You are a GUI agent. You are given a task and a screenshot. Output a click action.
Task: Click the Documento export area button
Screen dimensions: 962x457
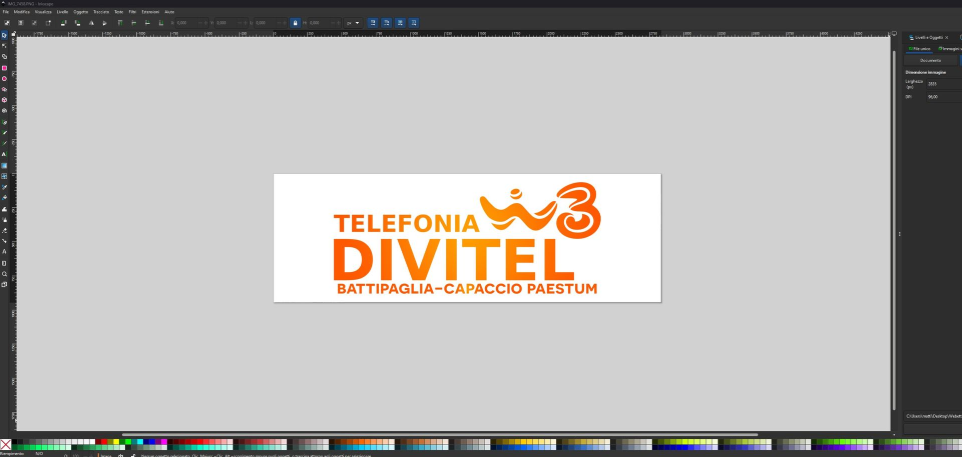click(x=930, y=60)
